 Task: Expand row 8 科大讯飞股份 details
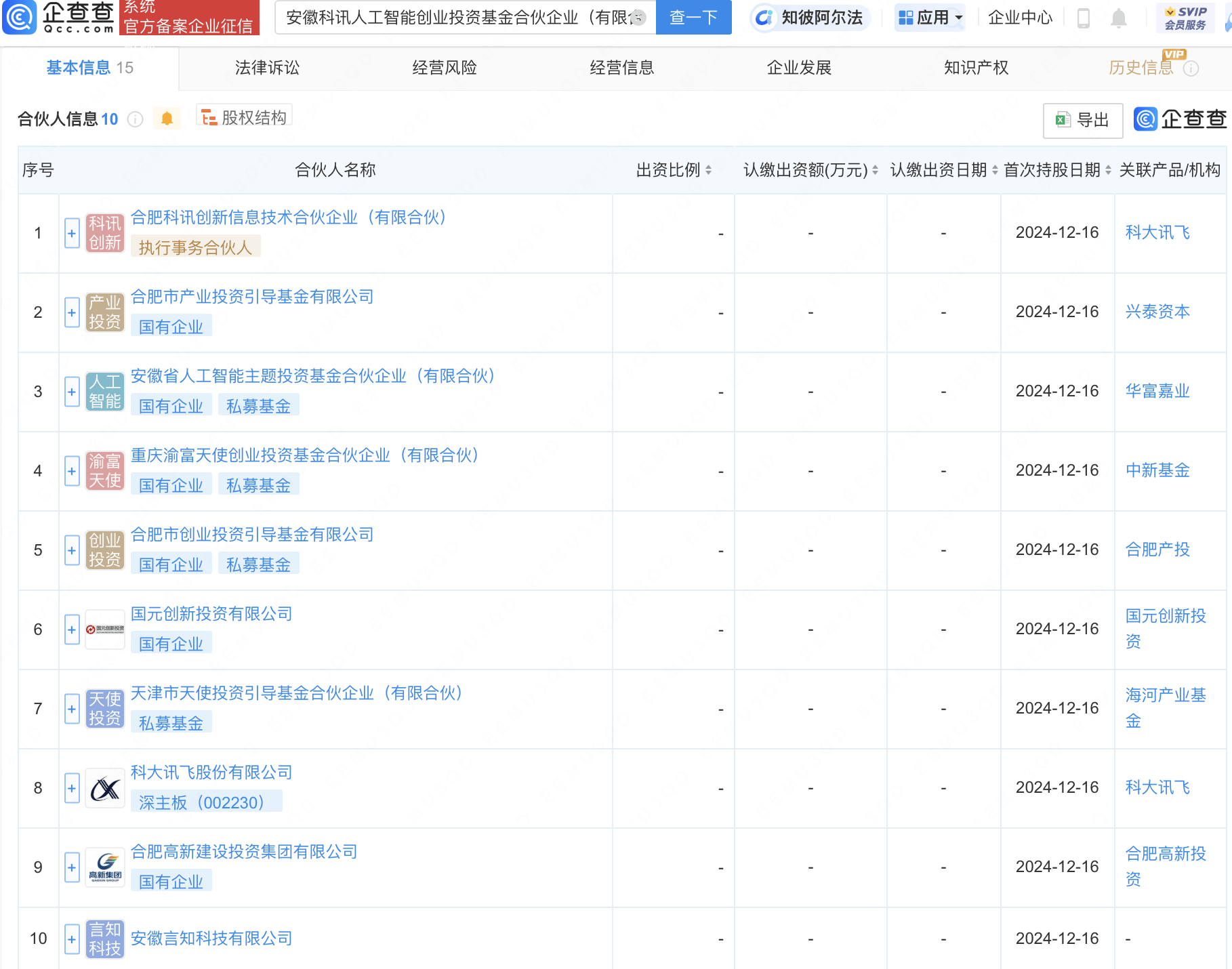point(72,788)
